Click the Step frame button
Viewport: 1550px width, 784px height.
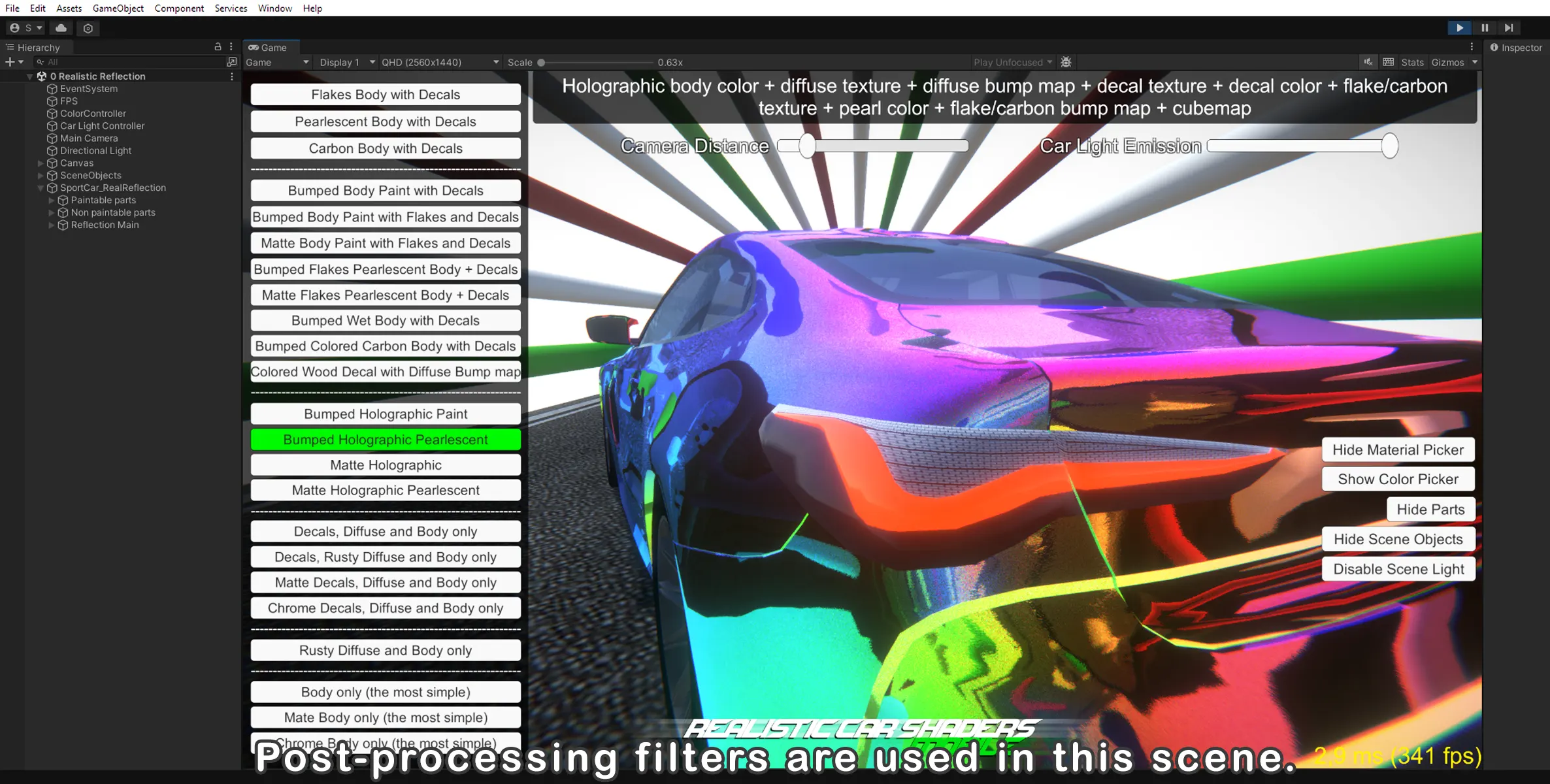pos(1509,28)
